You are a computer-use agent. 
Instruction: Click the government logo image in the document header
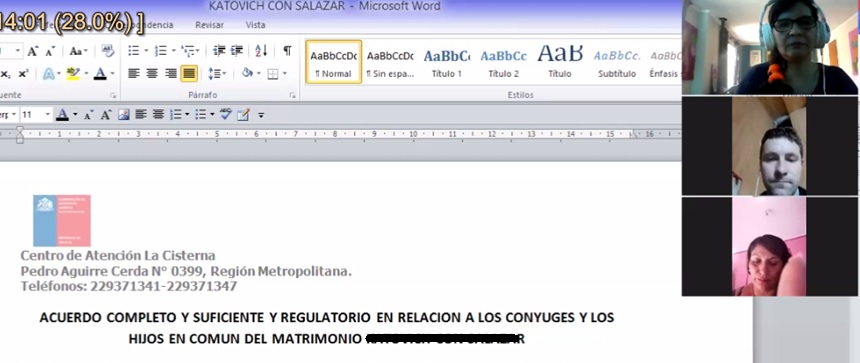61,220
